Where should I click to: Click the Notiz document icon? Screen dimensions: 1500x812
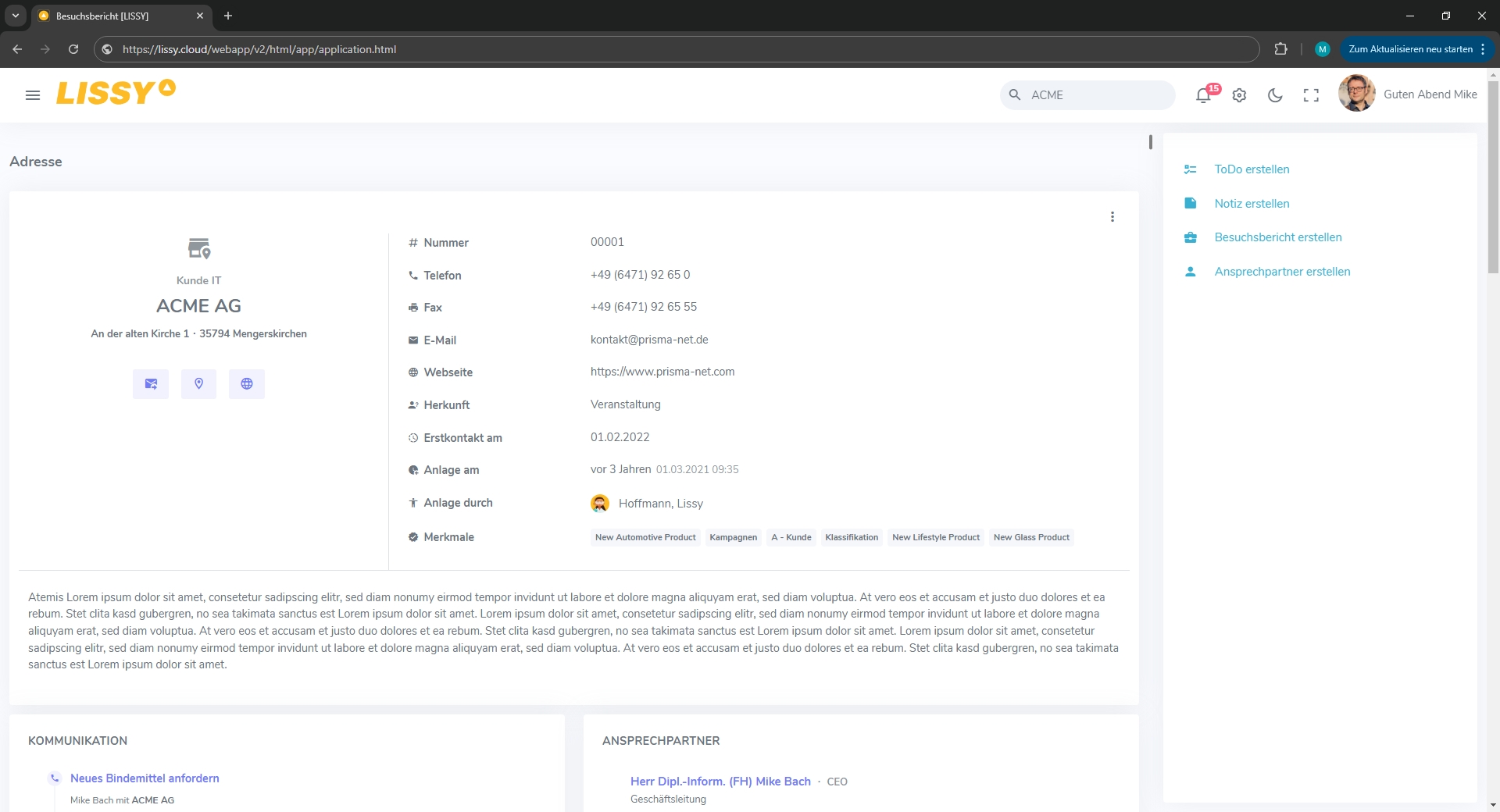tap(1191, 204)
